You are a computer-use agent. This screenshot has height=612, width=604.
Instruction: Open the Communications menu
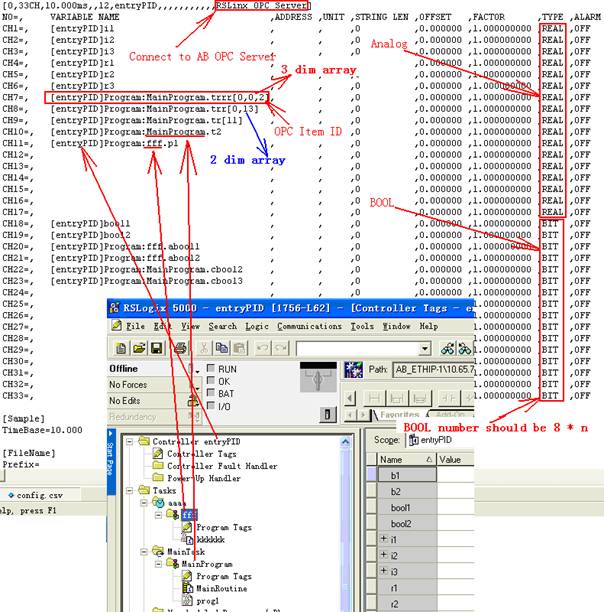(309, 326)
